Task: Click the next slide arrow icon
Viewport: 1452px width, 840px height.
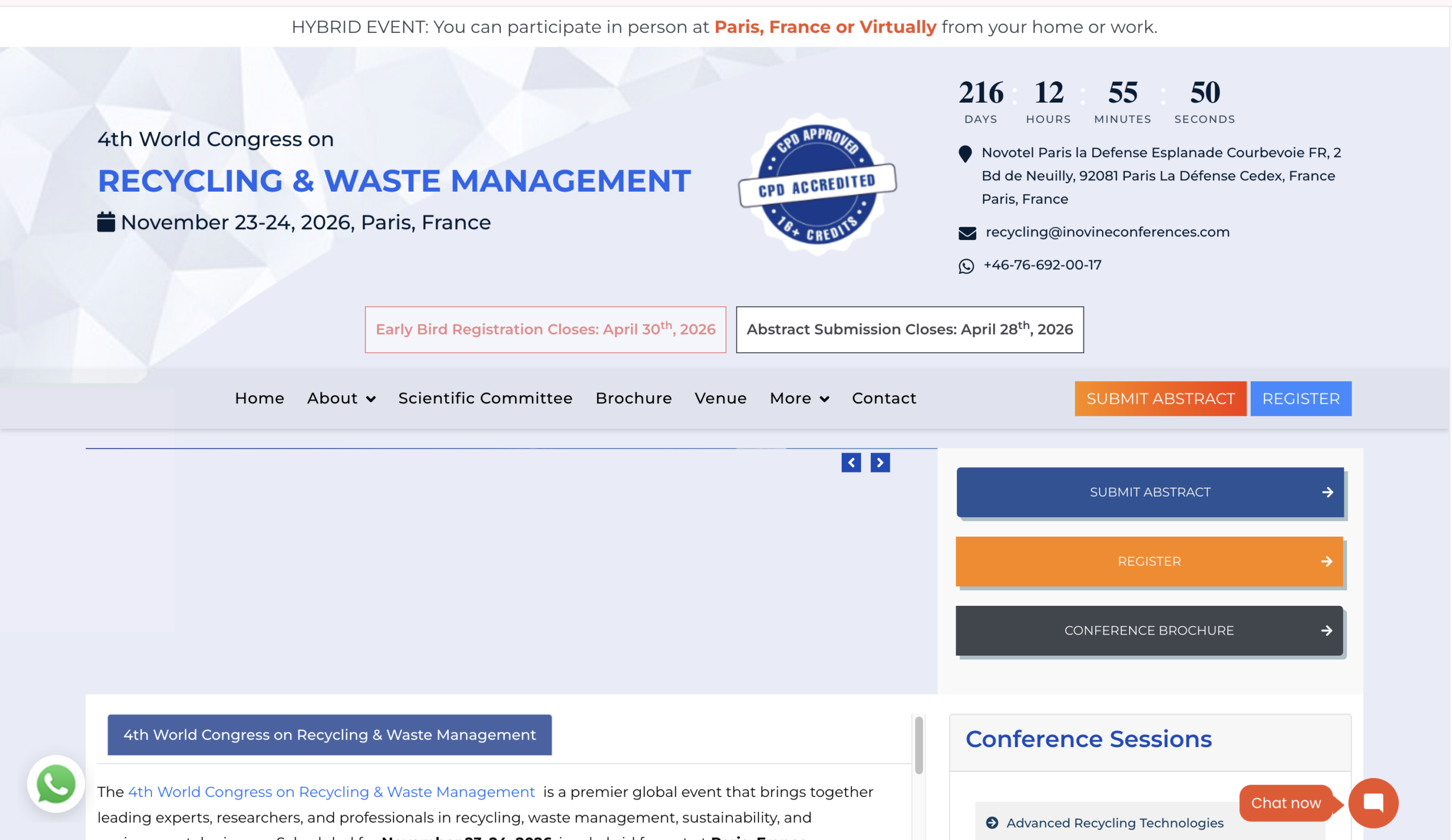Action: click(880, 463)
